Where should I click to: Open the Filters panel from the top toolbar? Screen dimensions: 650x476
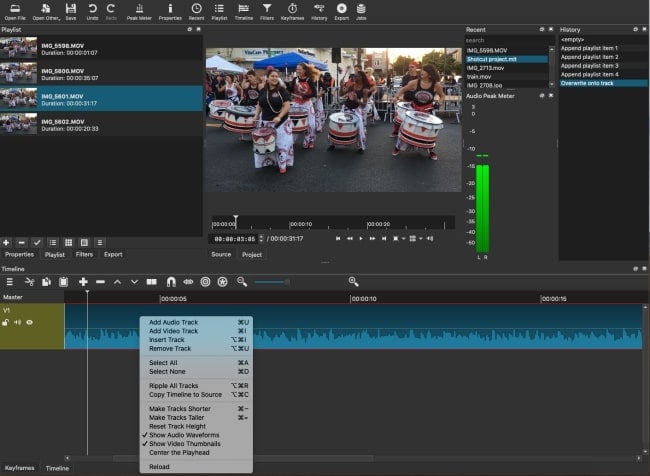[267, 11]
